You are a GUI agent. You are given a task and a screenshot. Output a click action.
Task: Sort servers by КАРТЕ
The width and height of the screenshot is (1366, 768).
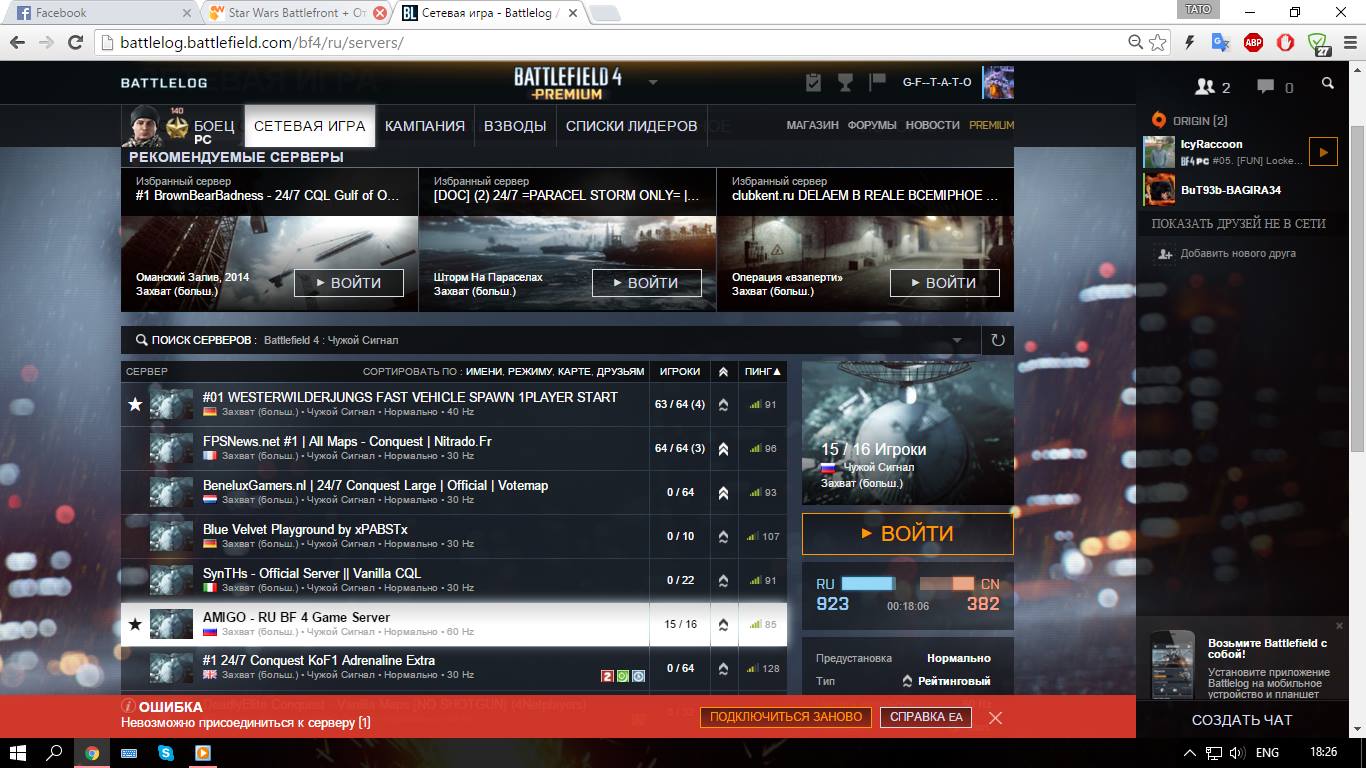(574, 371)
